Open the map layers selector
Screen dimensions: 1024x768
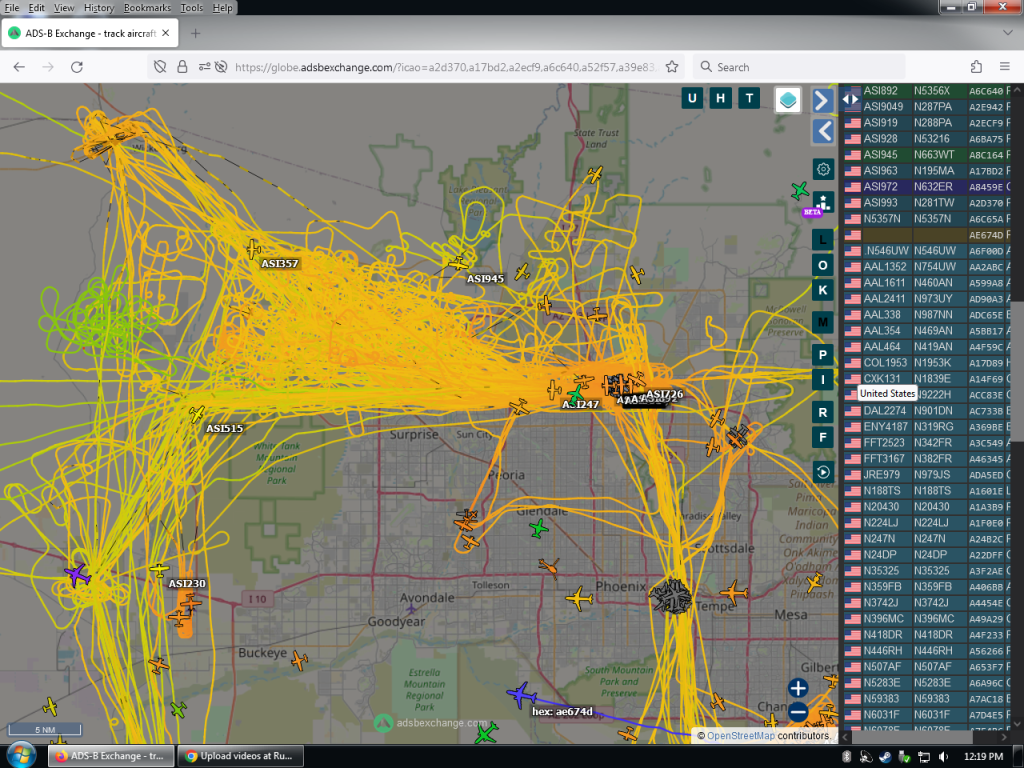pyautogui.click(x=788, y=100)
